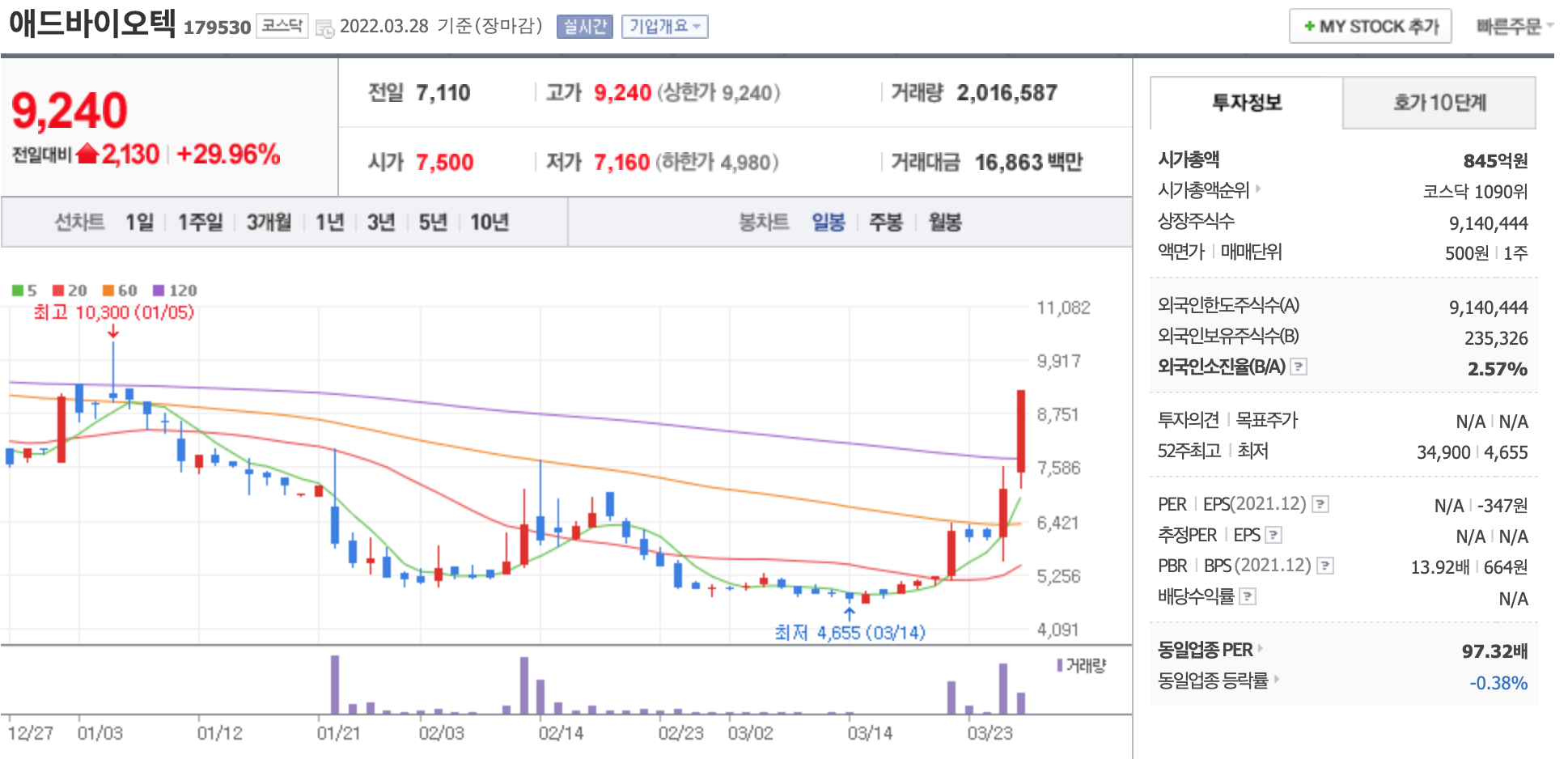The height and width of the screenshot is (759, 1568).
Task: Click the 상장주식수 value 9,140,444
Action: pos(1489,223)
